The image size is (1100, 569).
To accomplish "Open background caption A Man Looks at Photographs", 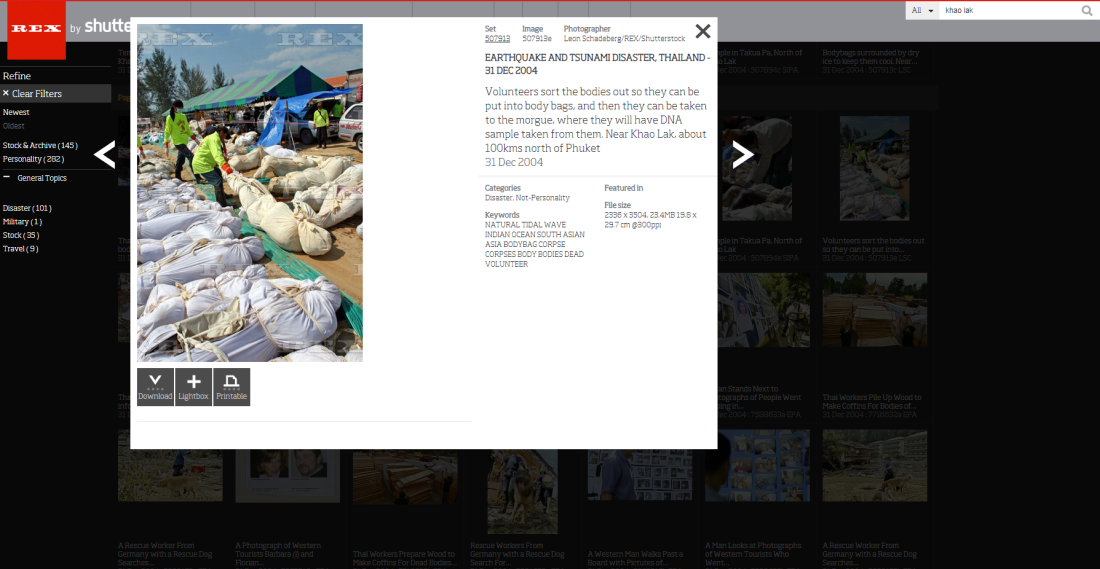I will pos(753,554).
